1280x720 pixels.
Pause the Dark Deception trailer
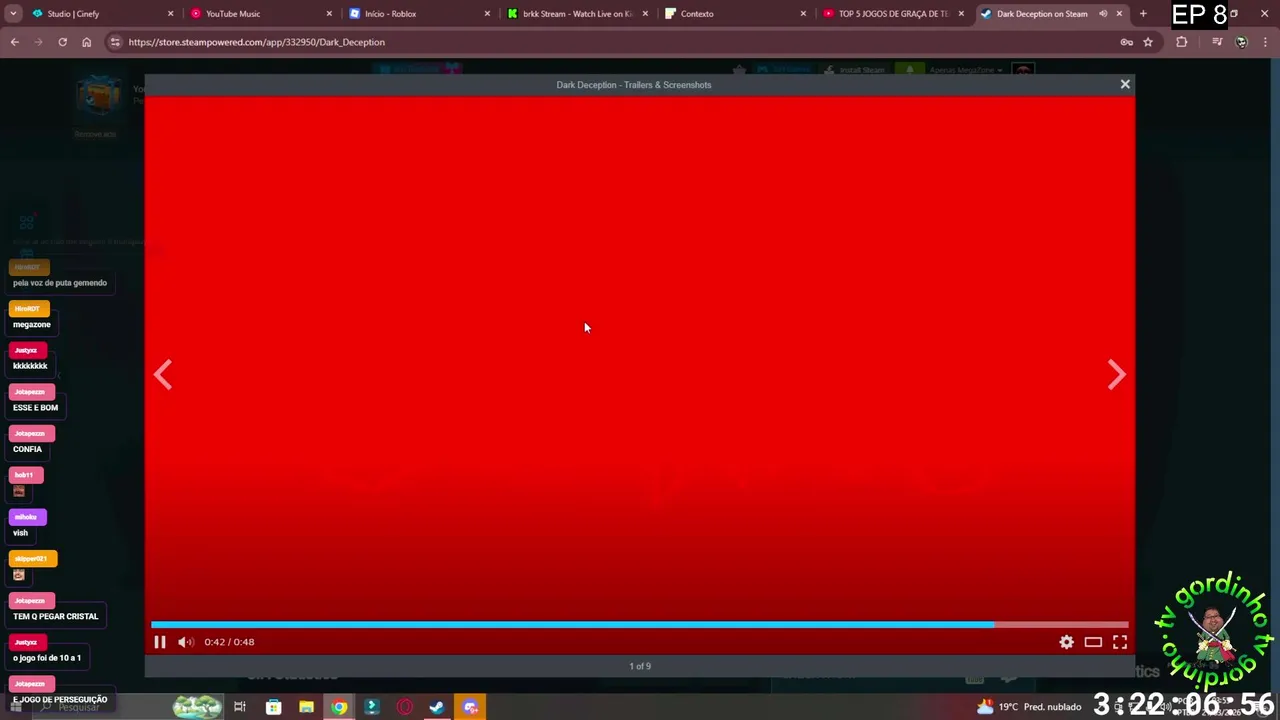160,642
